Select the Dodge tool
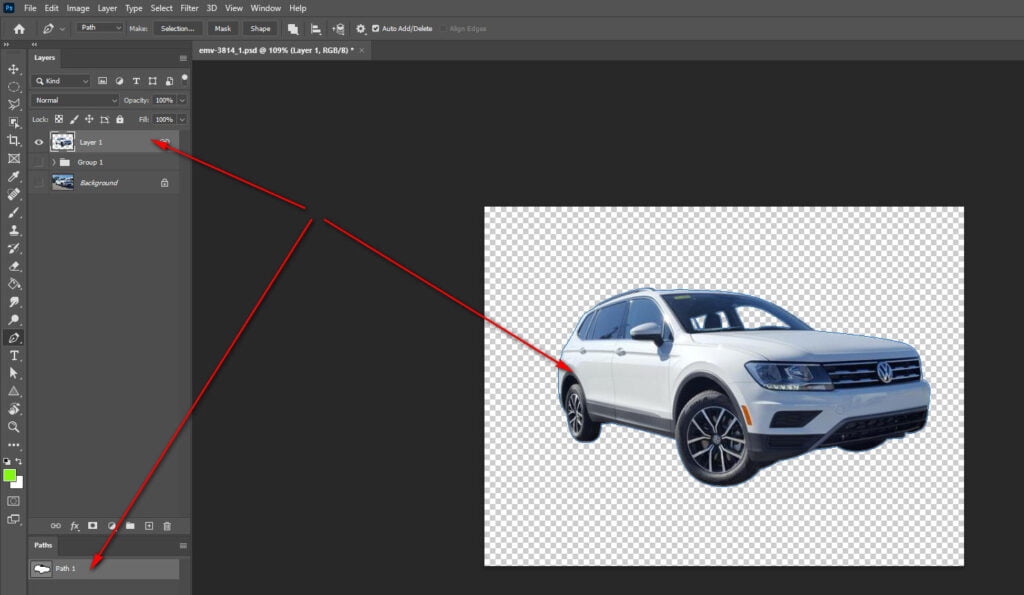 point(13,320)
